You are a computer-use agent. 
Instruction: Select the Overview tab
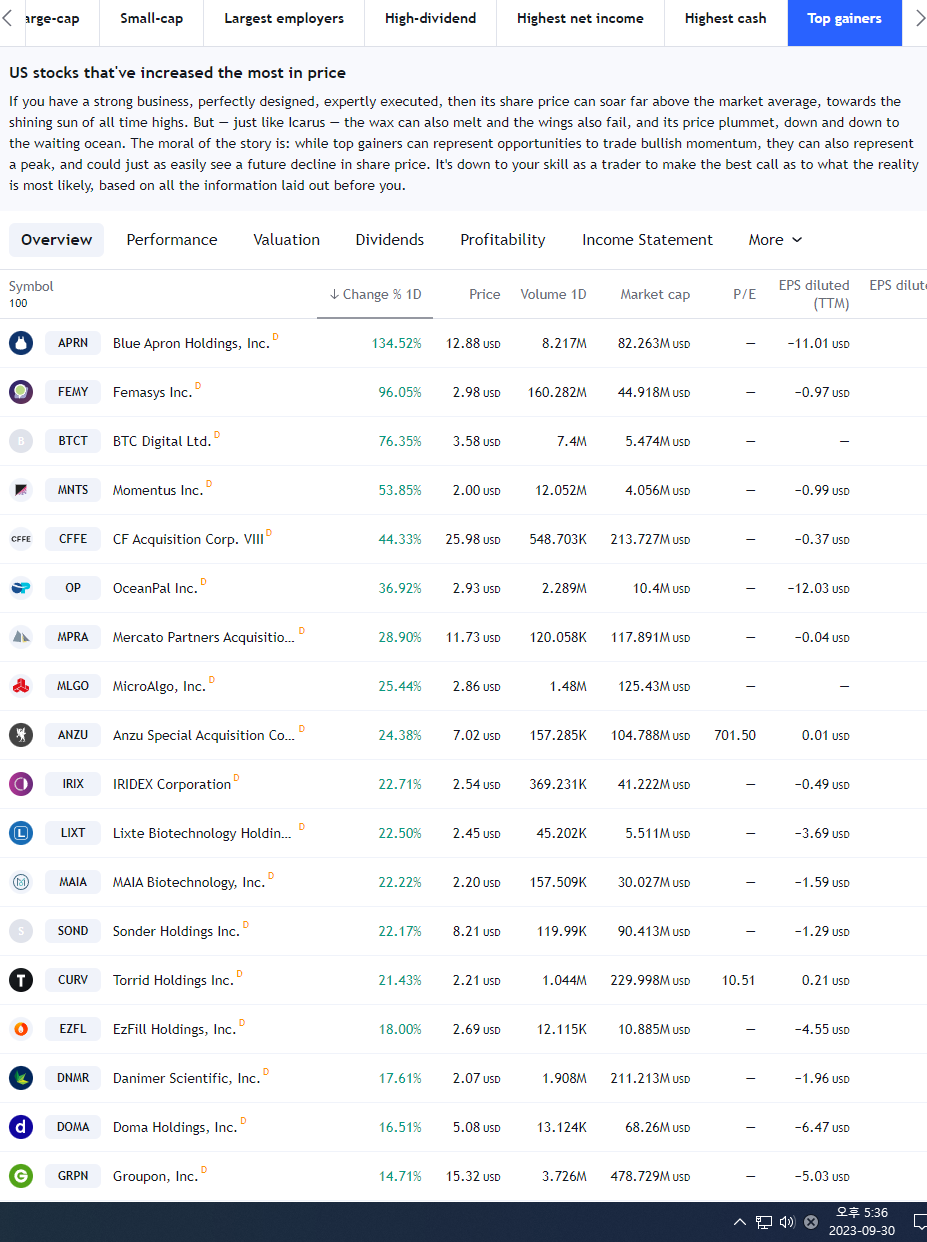tap(56, 240)
